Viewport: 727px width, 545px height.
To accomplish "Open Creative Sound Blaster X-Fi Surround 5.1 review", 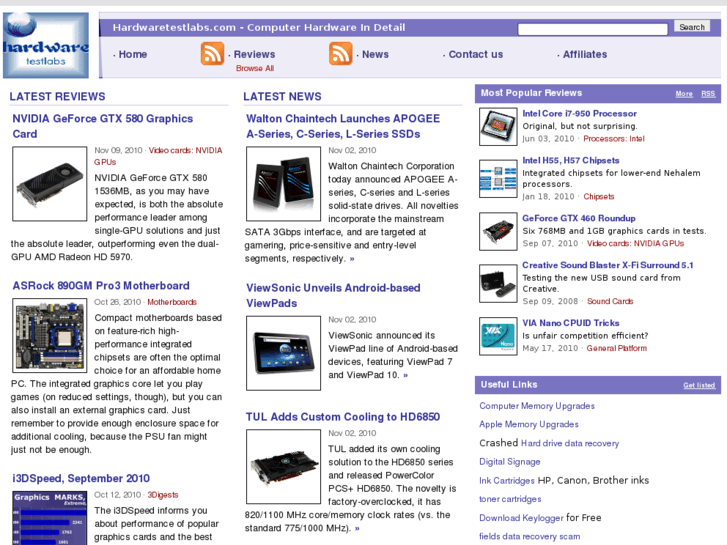I will tap(608, 265).
